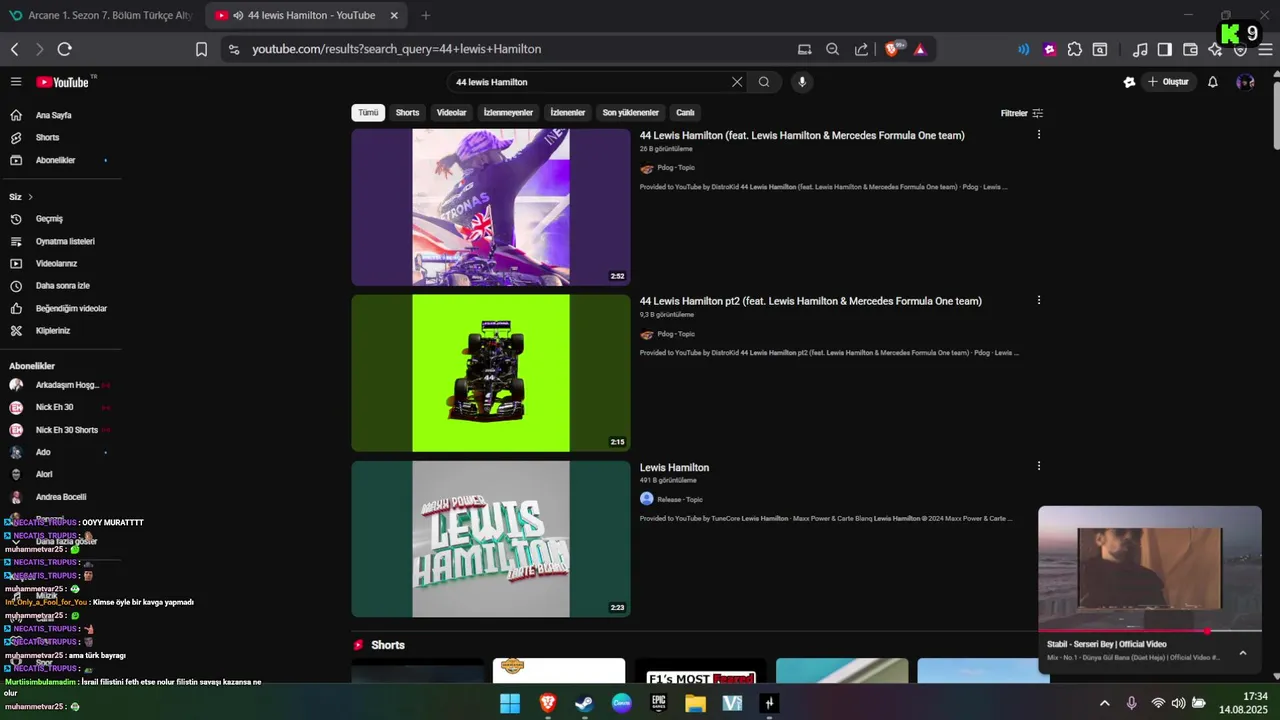
Task: Select the Son yüklenenler filter chip
Action: tap(630, 113)
